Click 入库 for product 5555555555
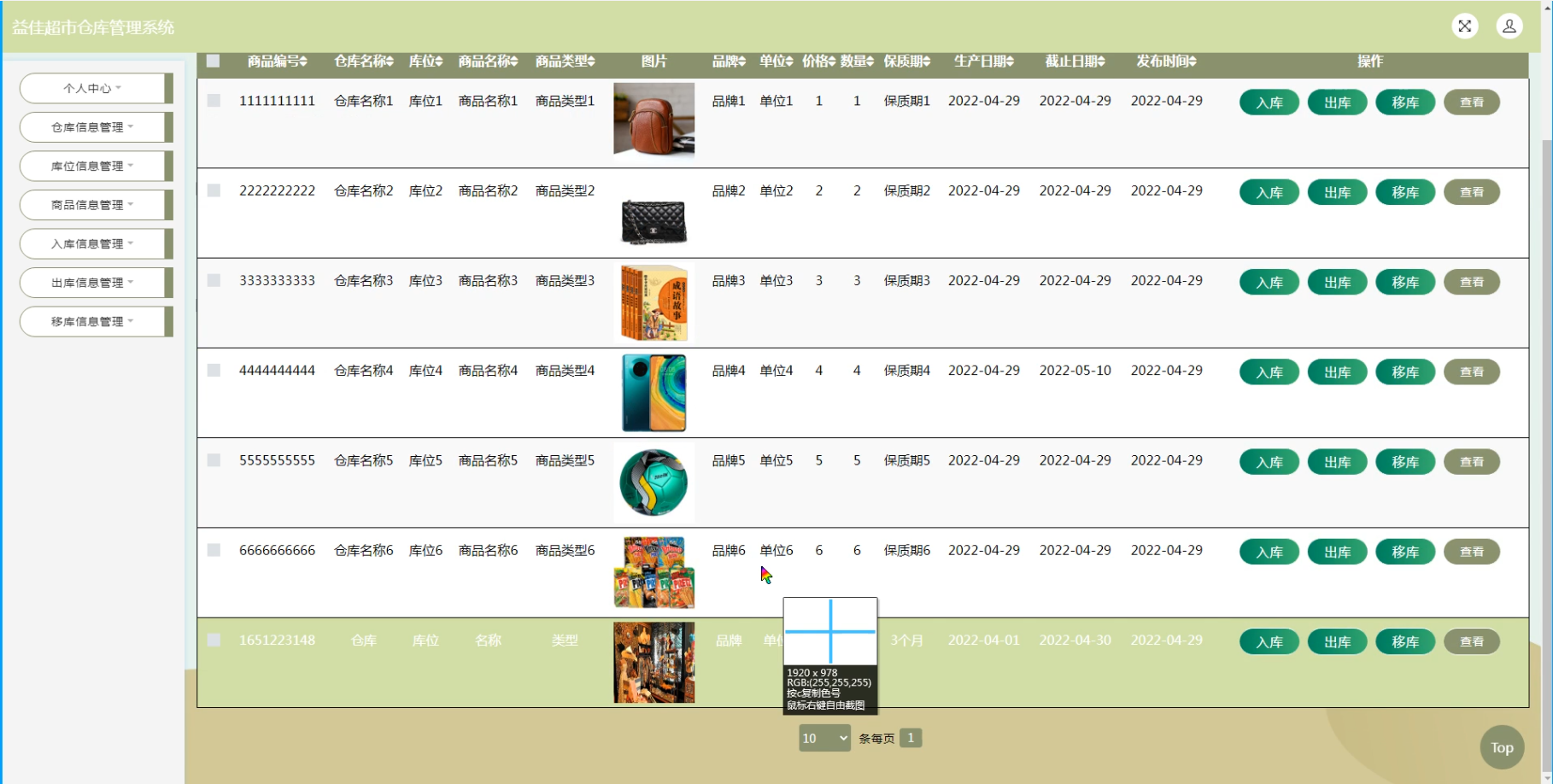 tap(1269, 462)
